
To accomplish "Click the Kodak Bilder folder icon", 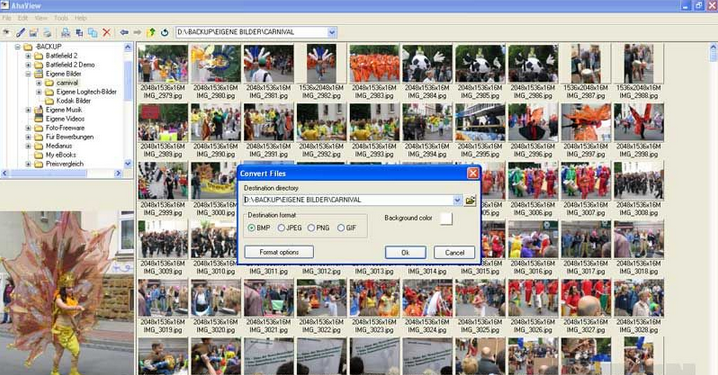I will (x=49, y=101).
